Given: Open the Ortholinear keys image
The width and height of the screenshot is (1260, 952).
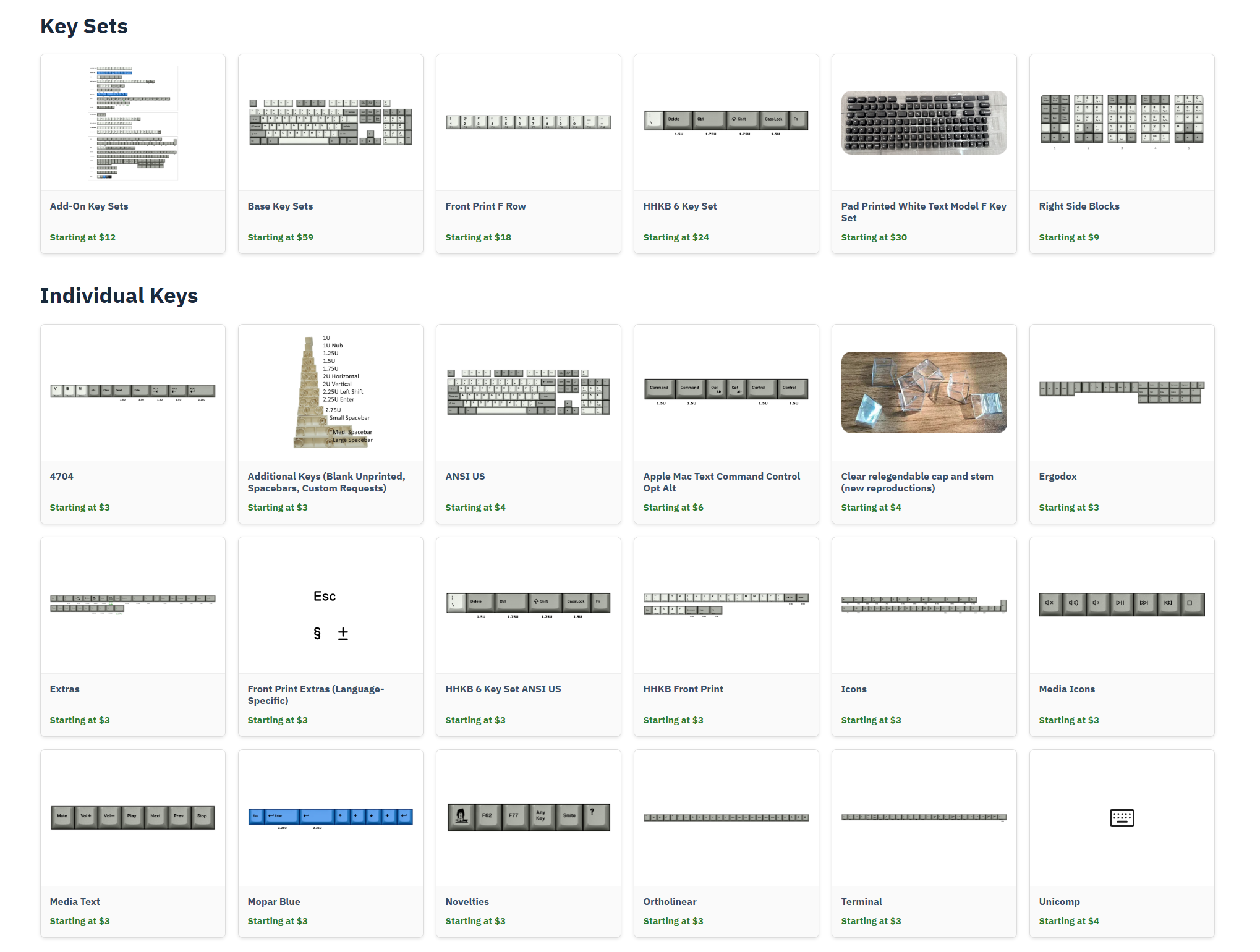Looking at the screenshot, I should click(x=726, y=817).
